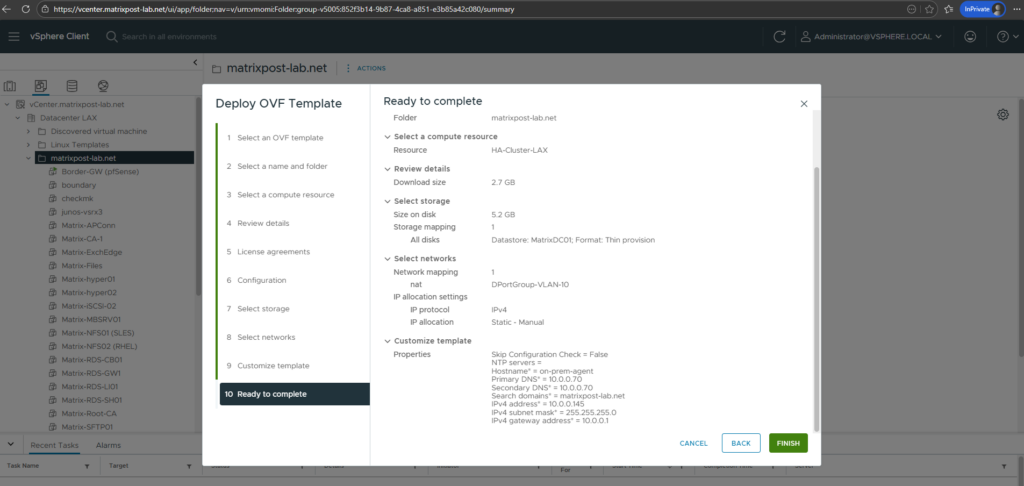Select Matrix-ExchEdge VM
The height and width of the screenshot is (486, 1024).
point(91,252)
